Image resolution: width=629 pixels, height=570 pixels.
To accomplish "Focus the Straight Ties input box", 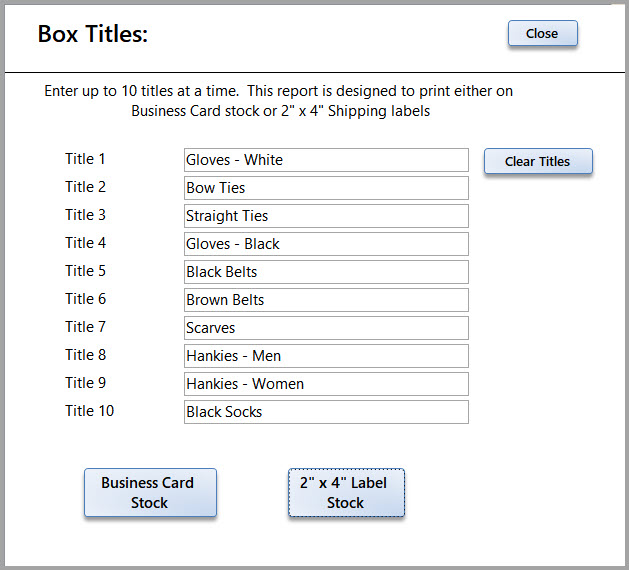I will [x=326, y=216].
